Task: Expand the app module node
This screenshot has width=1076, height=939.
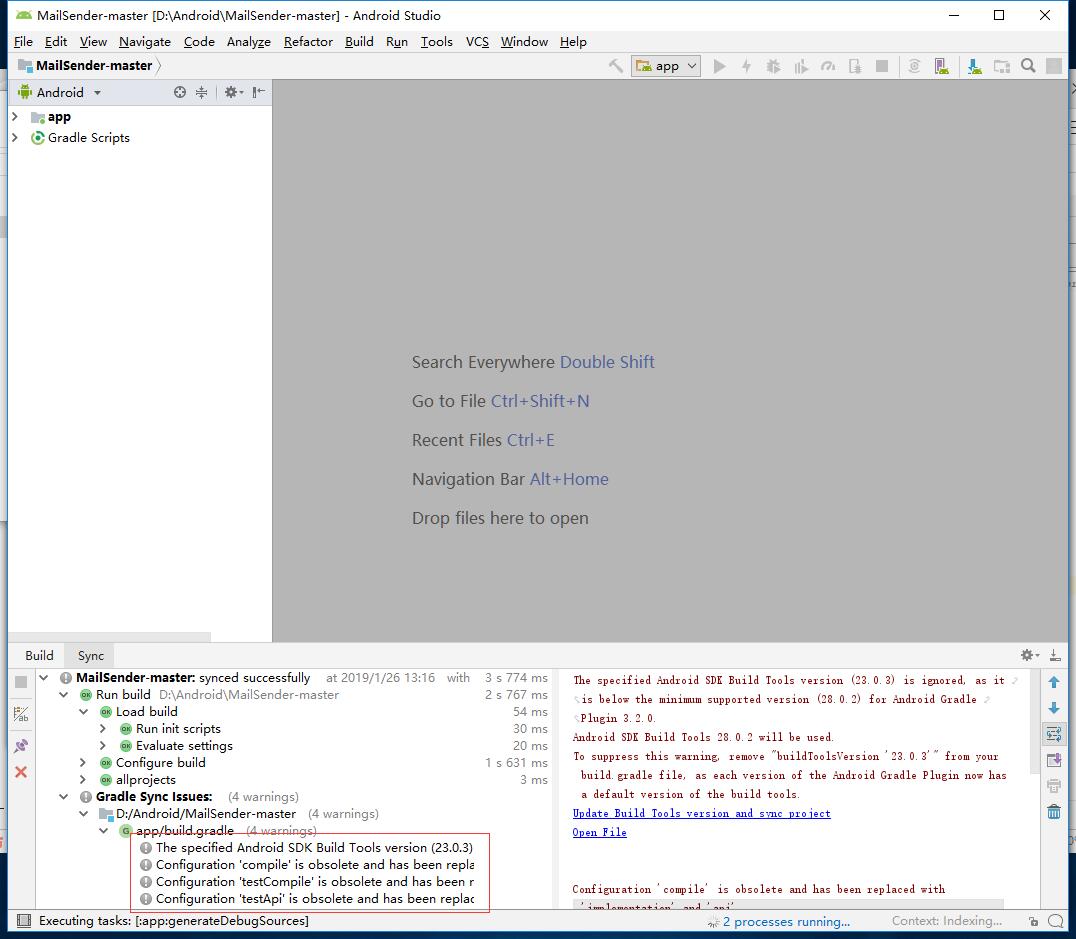Action: [x=15, y=117]
